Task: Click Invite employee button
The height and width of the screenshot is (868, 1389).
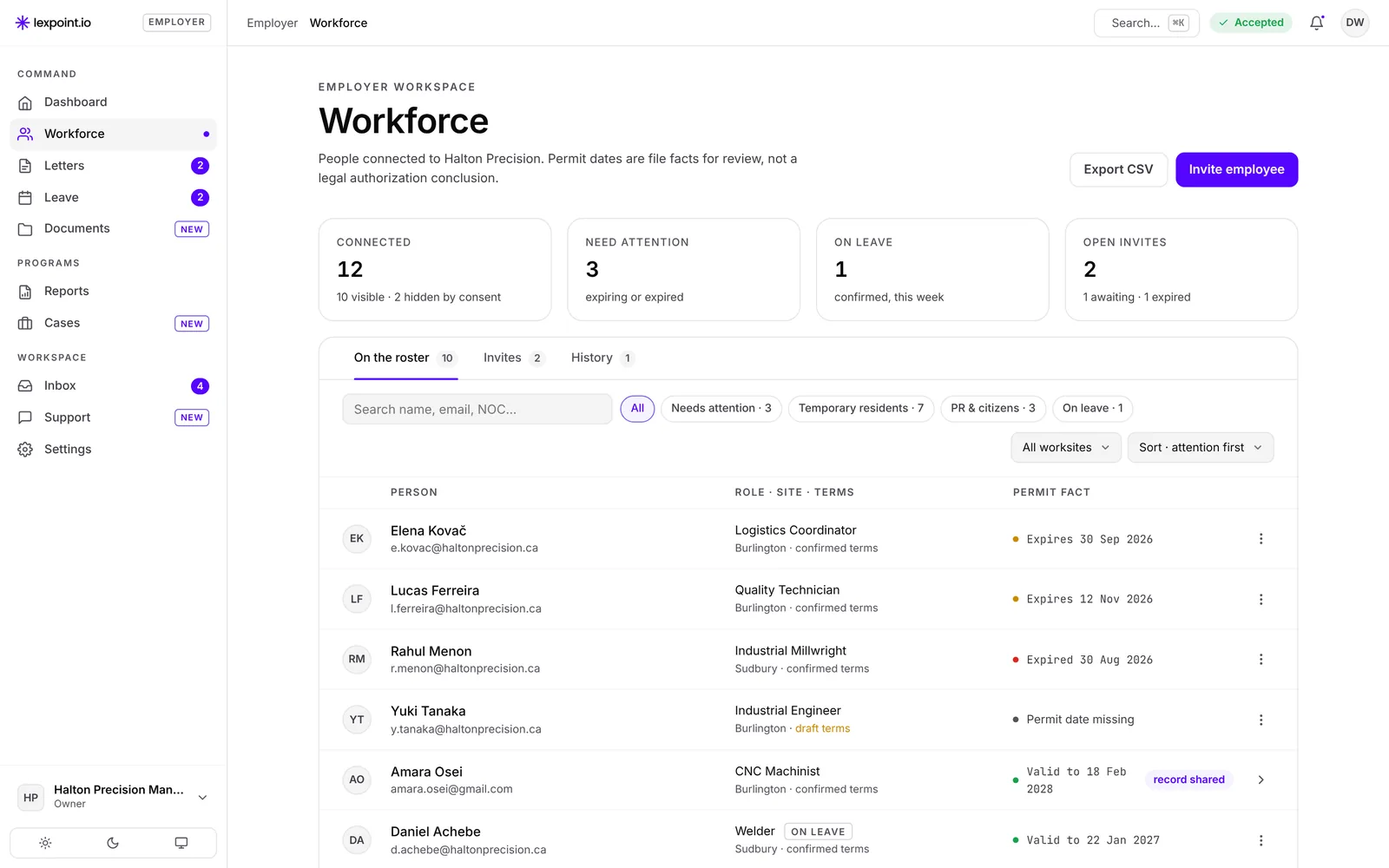Action: (1236, 170)
